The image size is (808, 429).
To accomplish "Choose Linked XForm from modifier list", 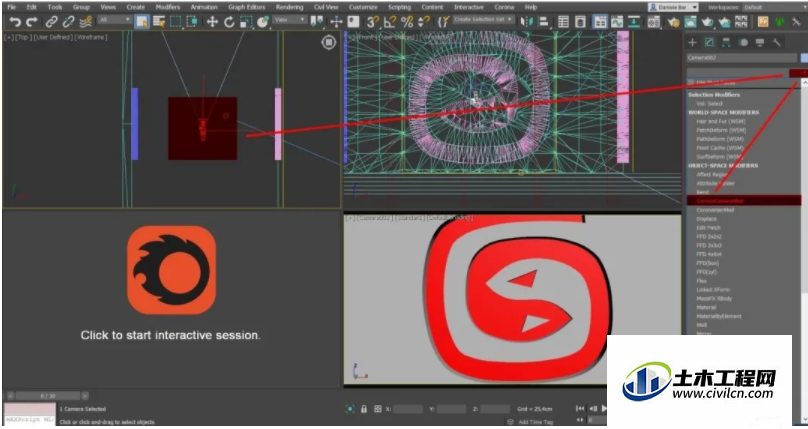I will pyautogui.click(x=712, y=289).
